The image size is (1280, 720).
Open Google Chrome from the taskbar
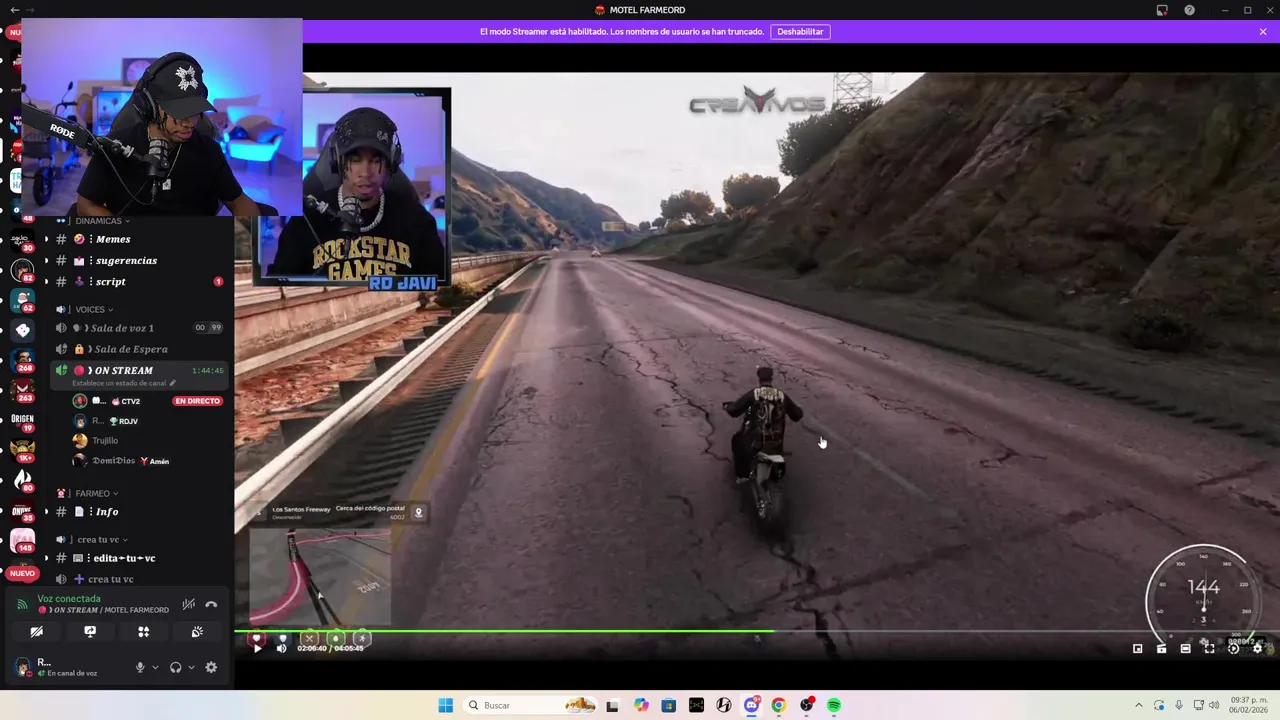778,705
